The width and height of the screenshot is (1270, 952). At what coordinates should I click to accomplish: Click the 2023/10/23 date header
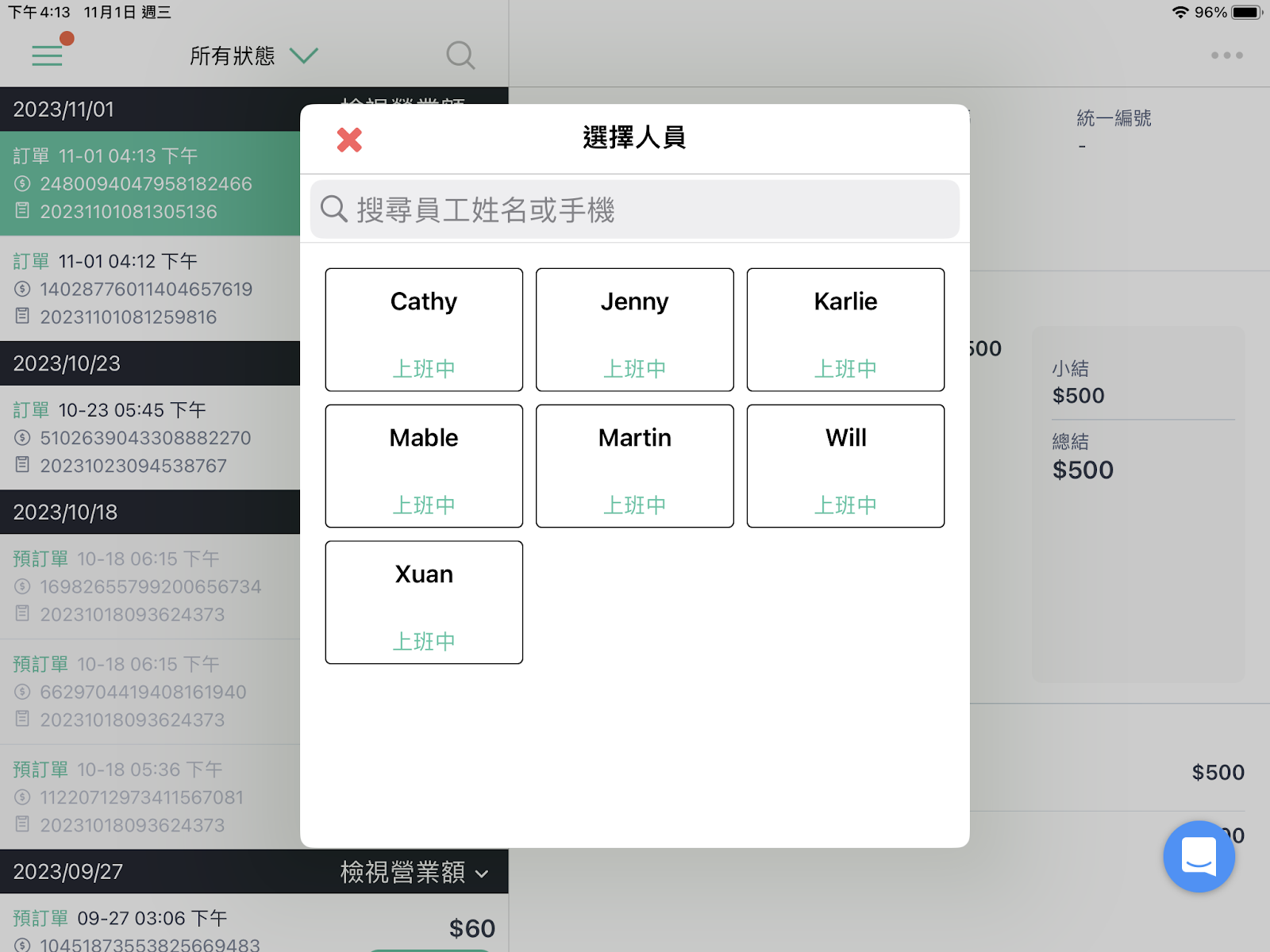click(150, 363)
